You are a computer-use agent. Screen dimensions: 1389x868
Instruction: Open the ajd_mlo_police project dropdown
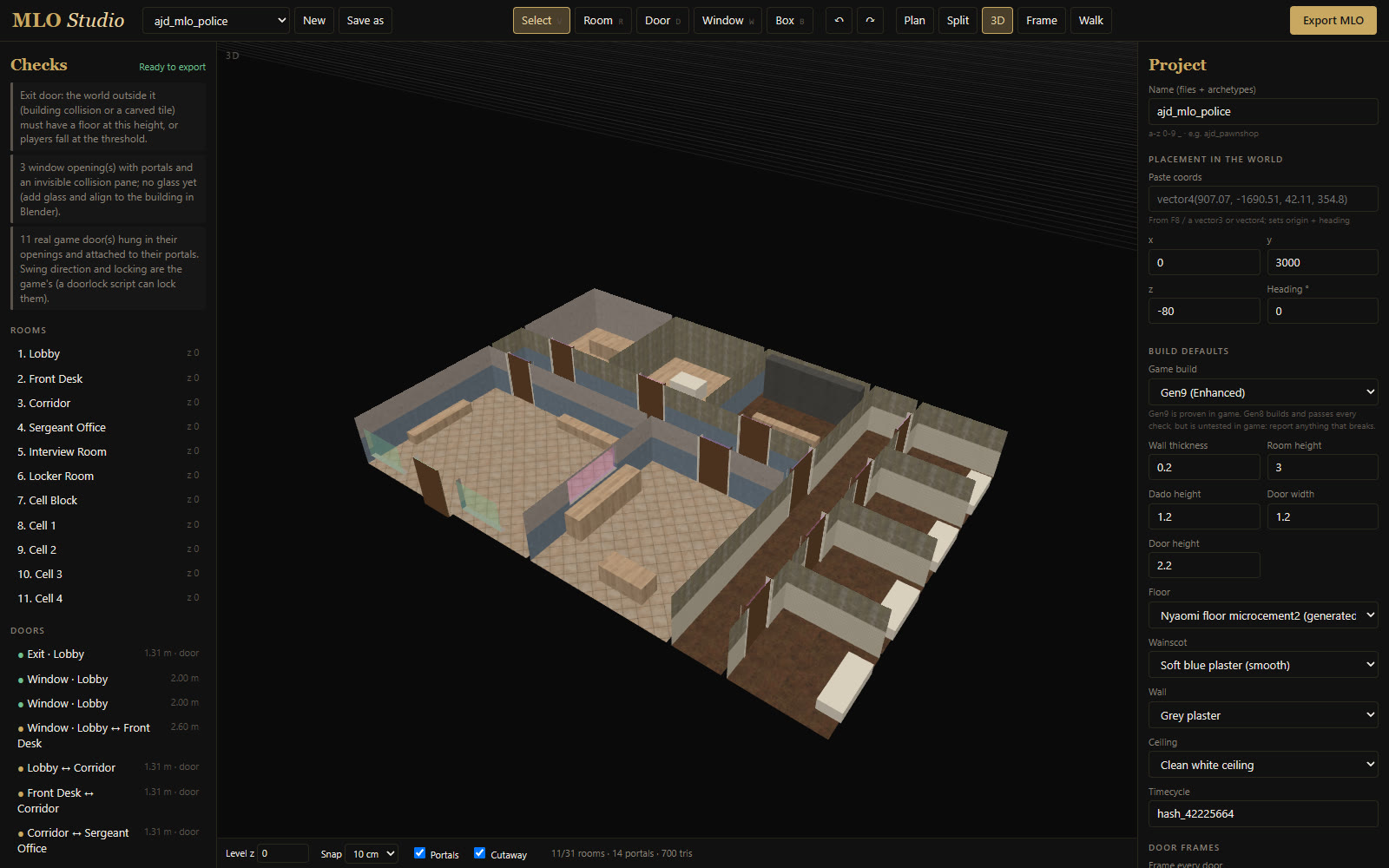point(216,20)
